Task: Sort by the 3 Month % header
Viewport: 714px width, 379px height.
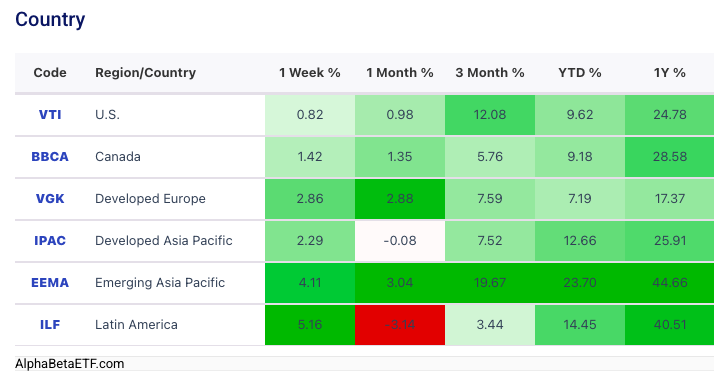Action: (x=490, y=73)
